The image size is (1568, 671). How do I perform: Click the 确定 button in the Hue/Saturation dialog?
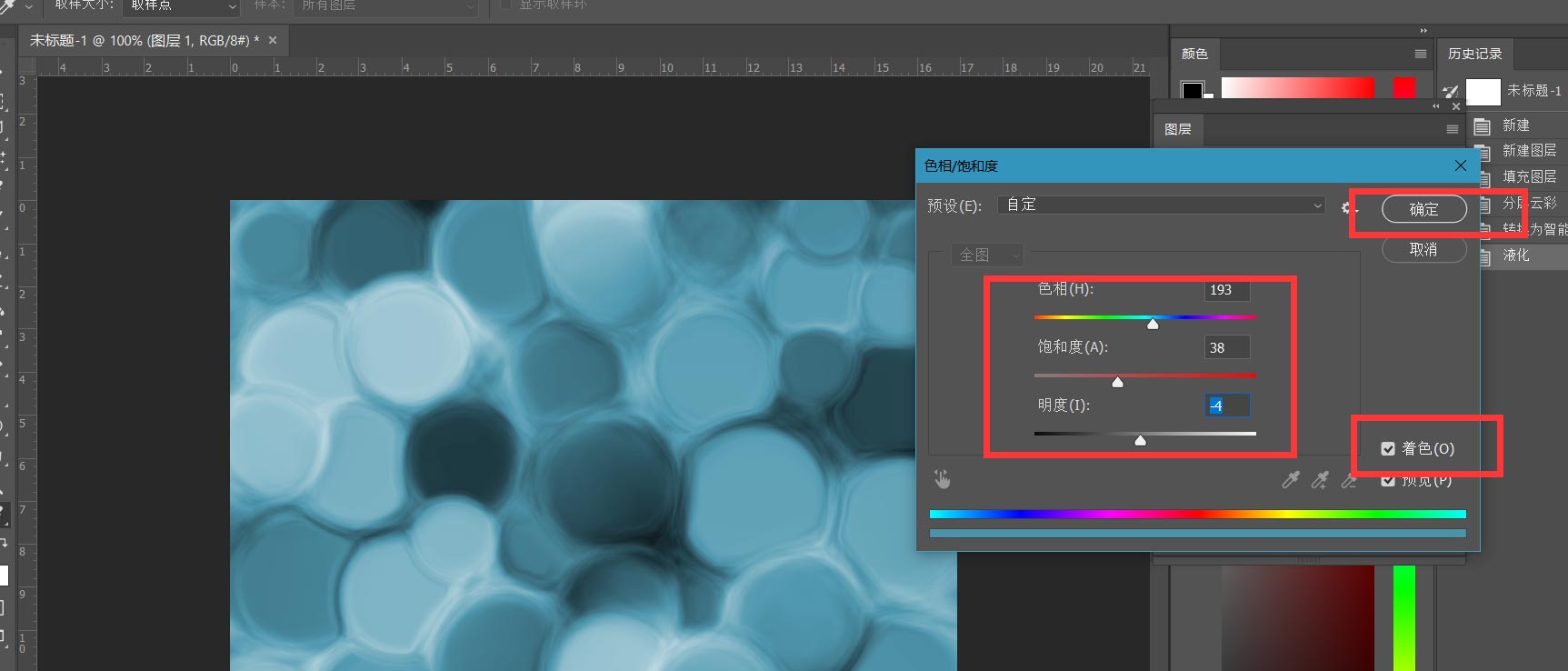click(x=1423, y=209)
